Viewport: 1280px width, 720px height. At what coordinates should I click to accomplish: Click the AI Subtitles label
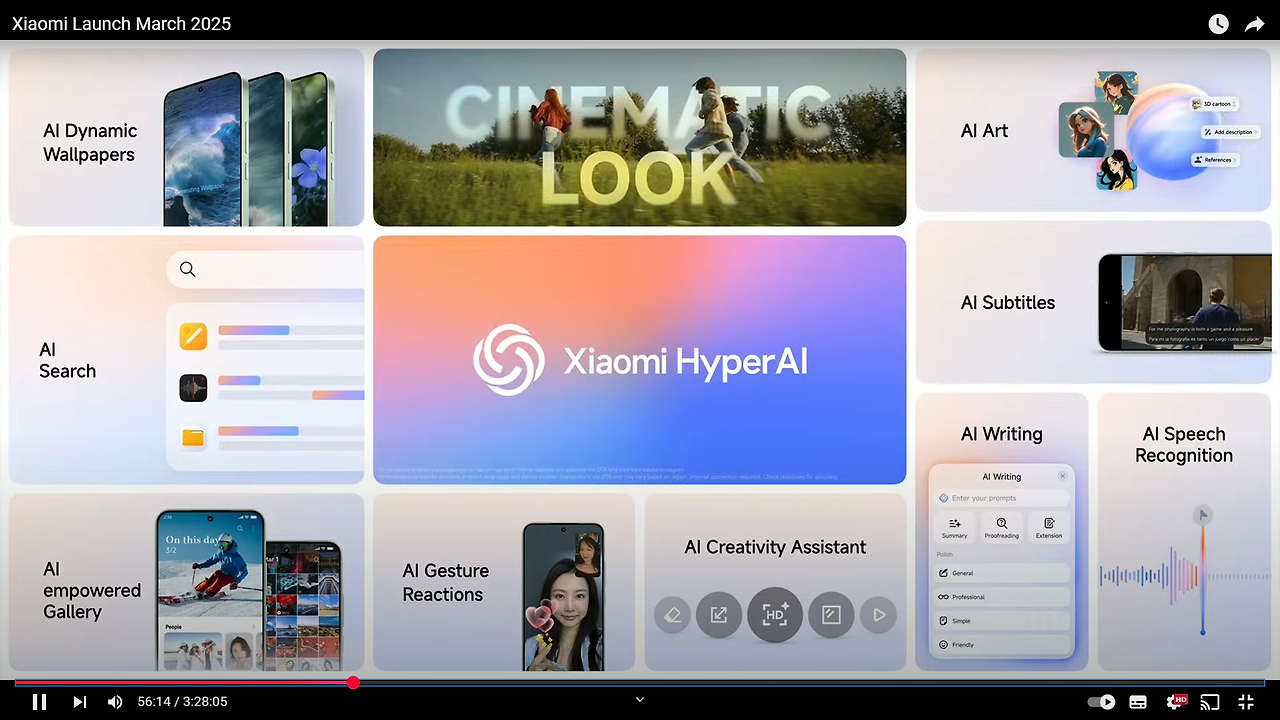pyautogui.click(x=1008, y=303)
